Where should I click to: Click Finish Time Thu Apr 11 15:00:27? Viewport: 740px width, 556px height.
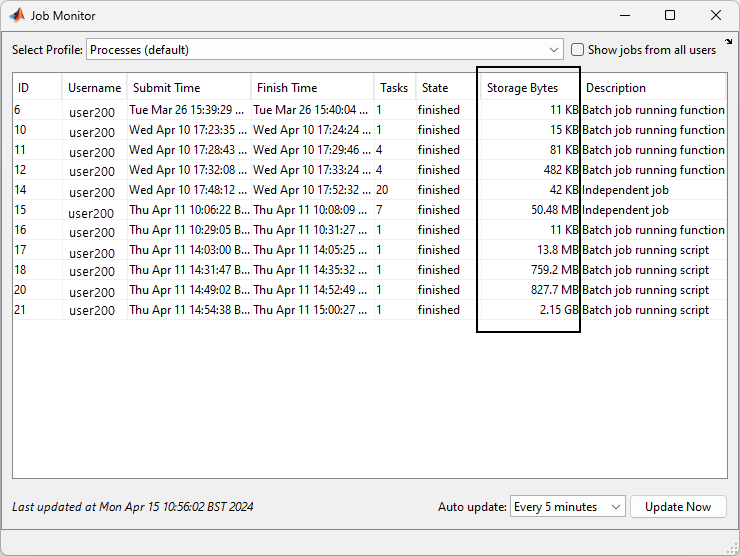click(x=311, y=310)
